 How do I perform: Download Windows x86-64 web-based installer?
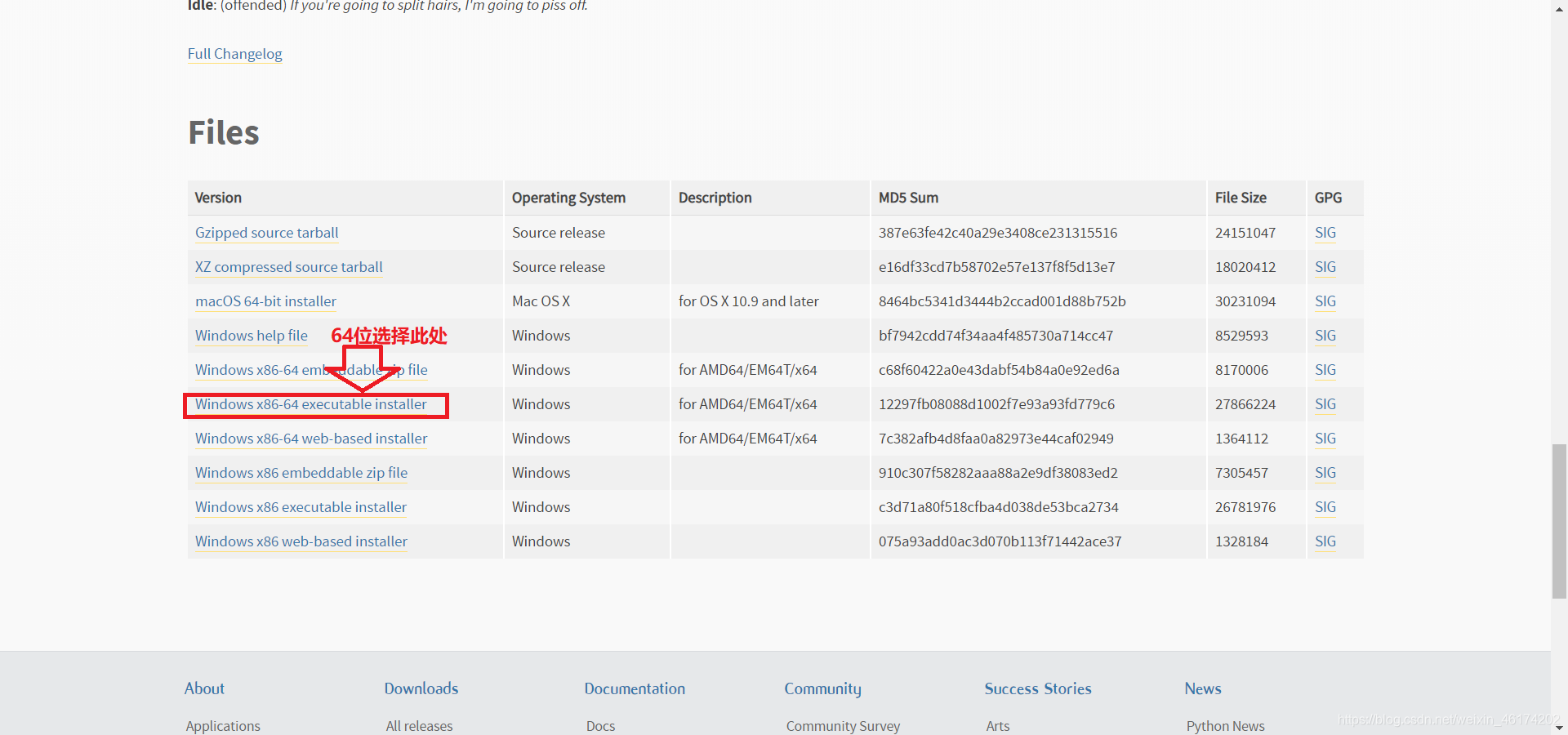point(311,439)
